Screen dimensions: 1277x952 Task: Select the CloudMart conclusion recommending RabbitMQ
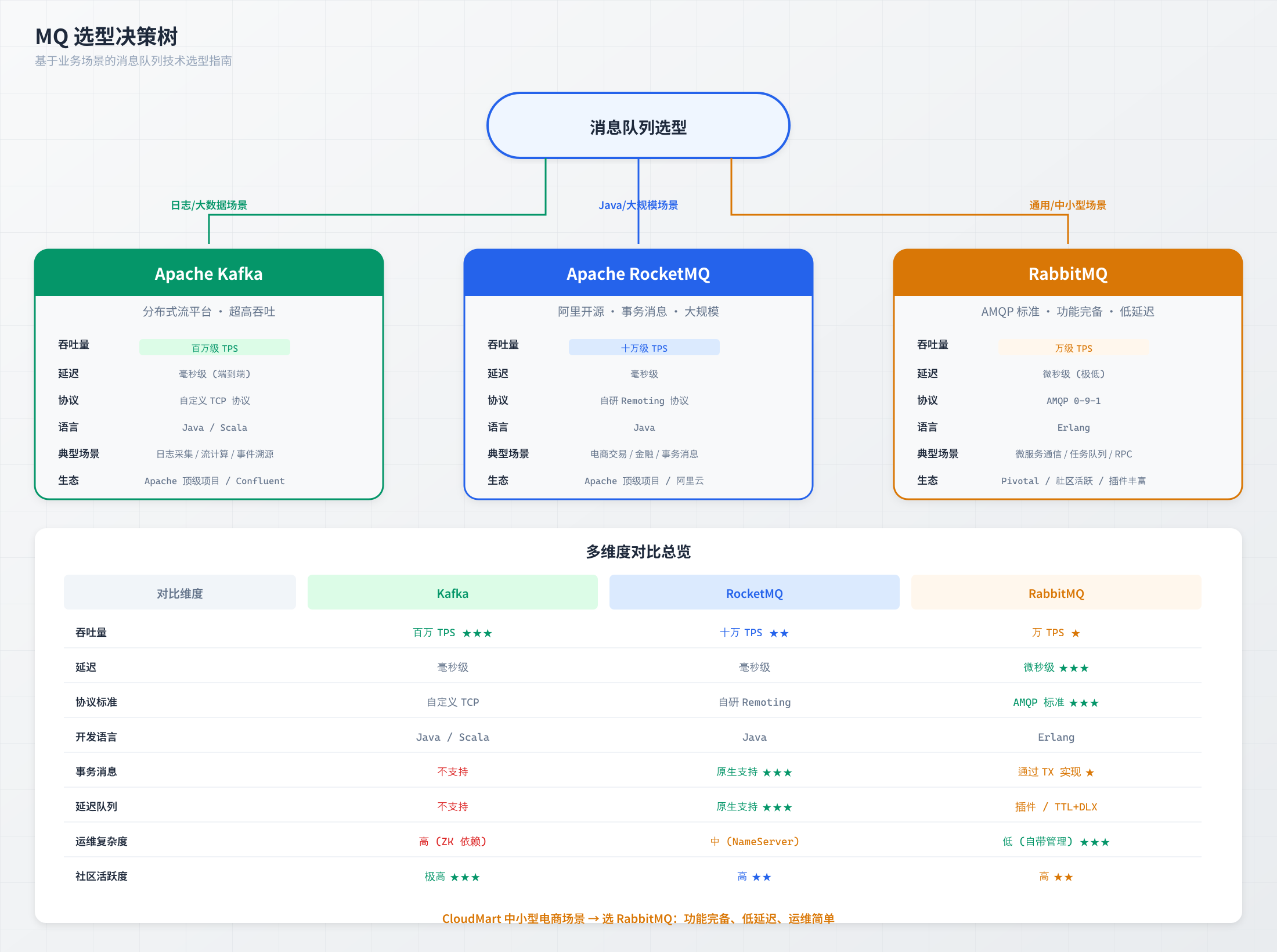coord(638,918)
